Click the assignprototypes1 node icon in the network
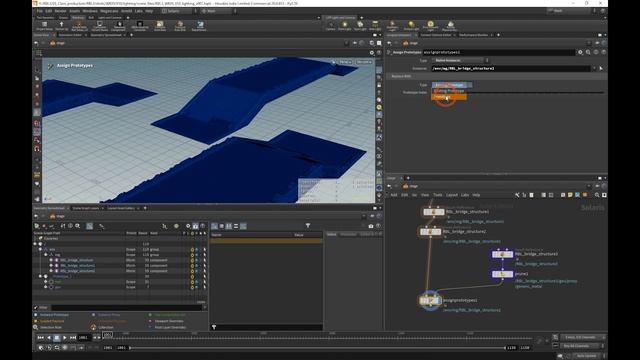The width and height of the screenshot is (640, 360). 430,301
